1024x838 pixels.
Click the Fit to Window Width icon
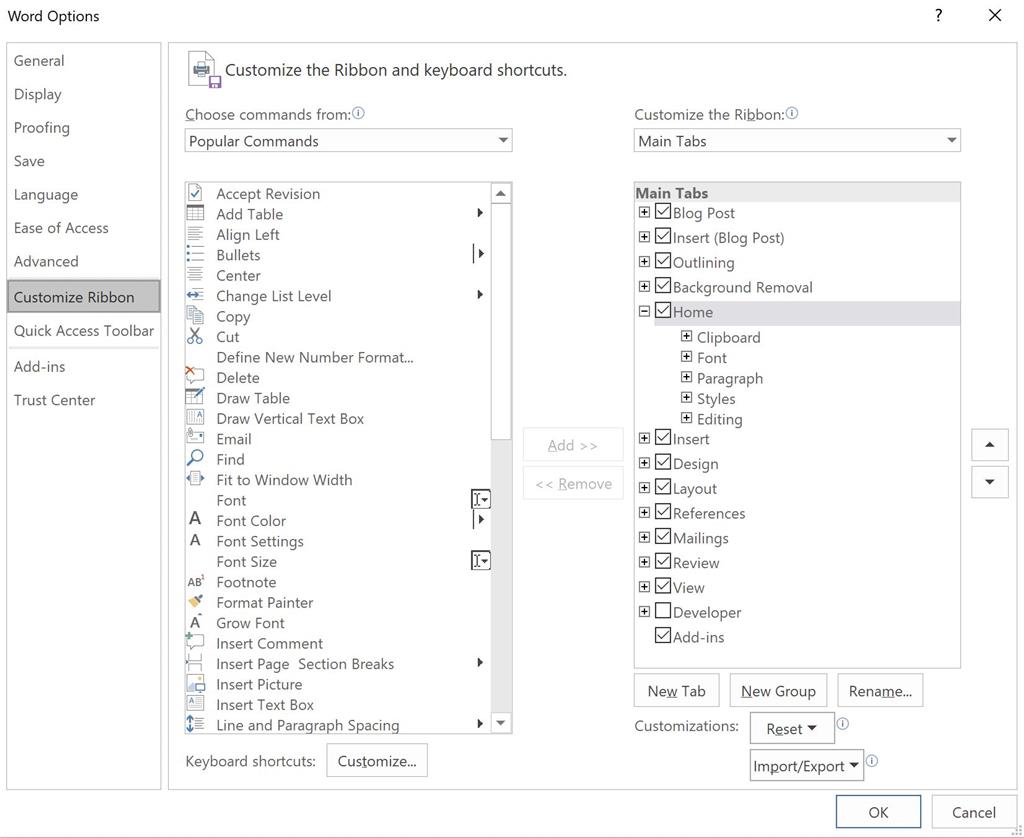pyautogui.click(x=195, y=479)
